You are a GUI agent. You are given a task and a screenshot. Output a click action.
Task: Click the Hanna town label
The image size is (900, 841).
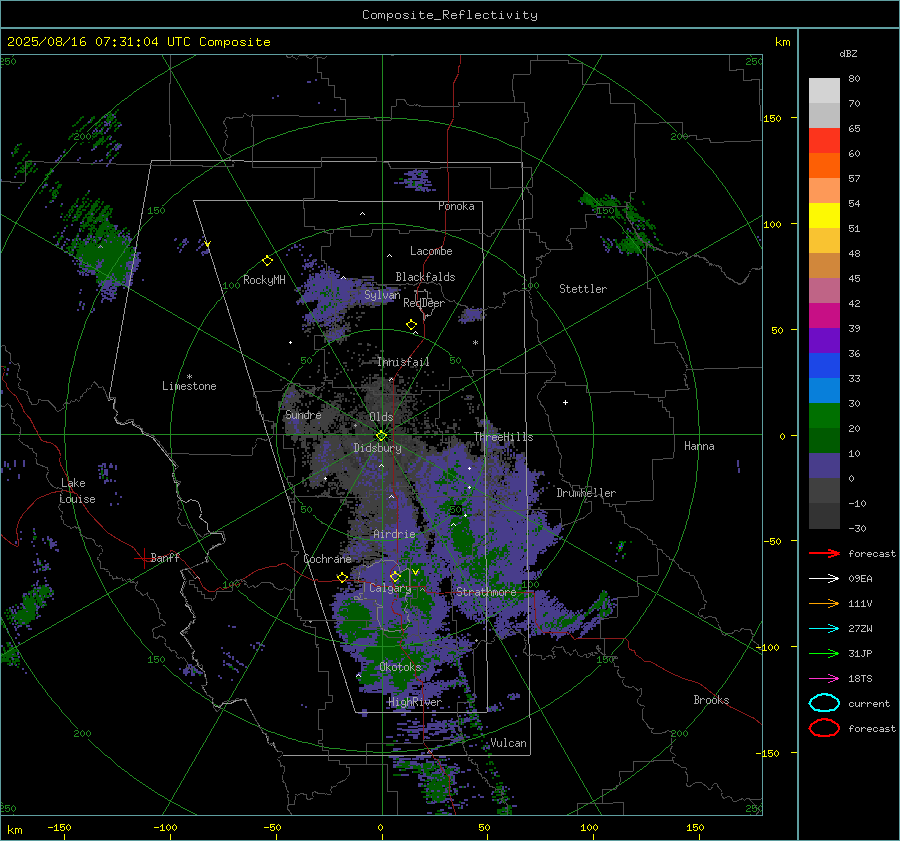699,446
